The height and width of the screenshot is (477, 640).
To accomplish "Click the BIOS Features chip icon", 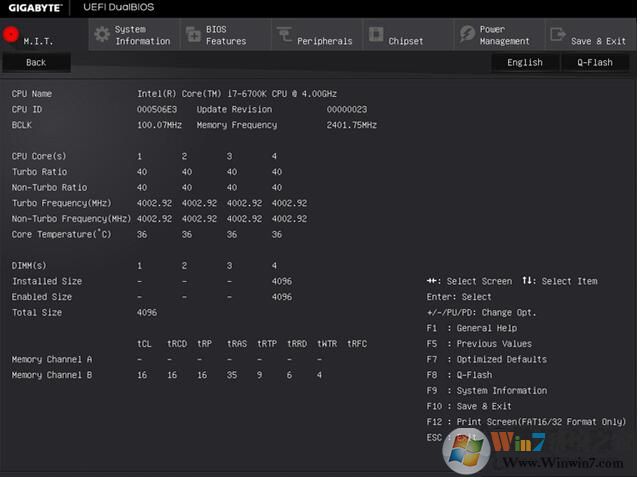I will 193,35.
